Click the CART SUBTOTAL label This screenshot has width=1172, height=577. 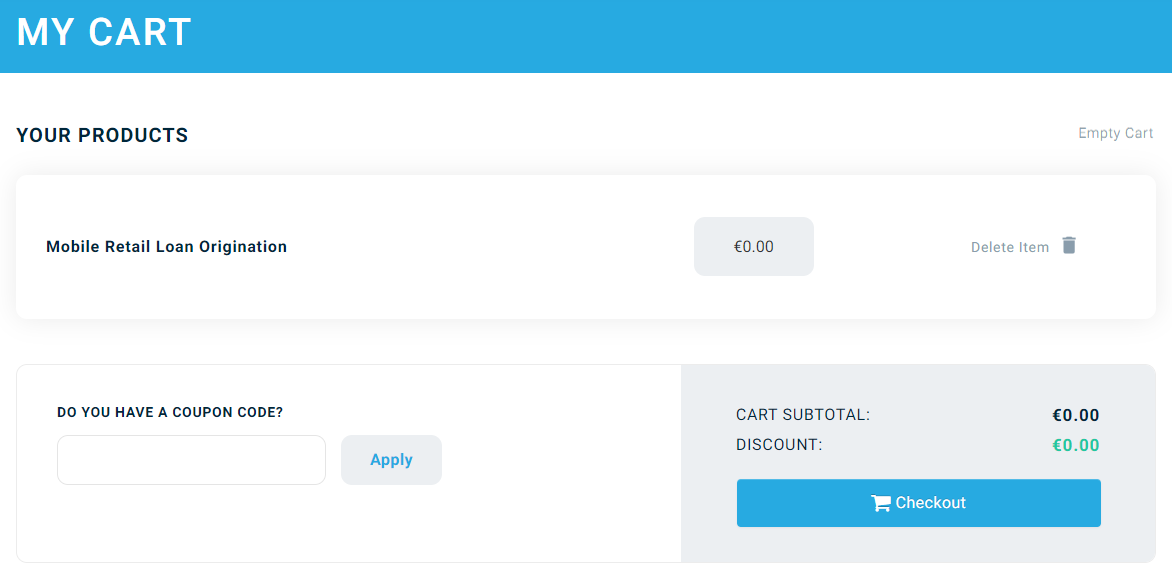click(803, 415)
